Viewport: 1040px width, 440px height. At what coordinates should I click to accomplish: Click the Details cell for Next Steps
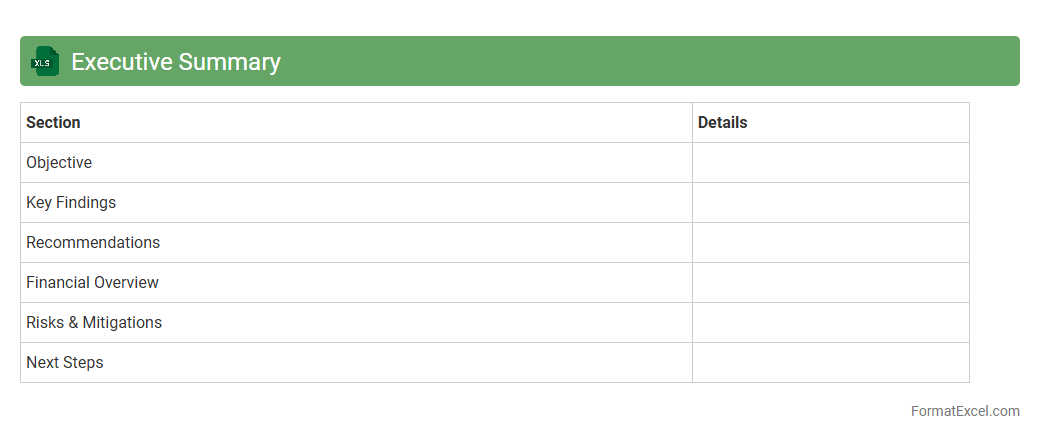tap(830, 363)
